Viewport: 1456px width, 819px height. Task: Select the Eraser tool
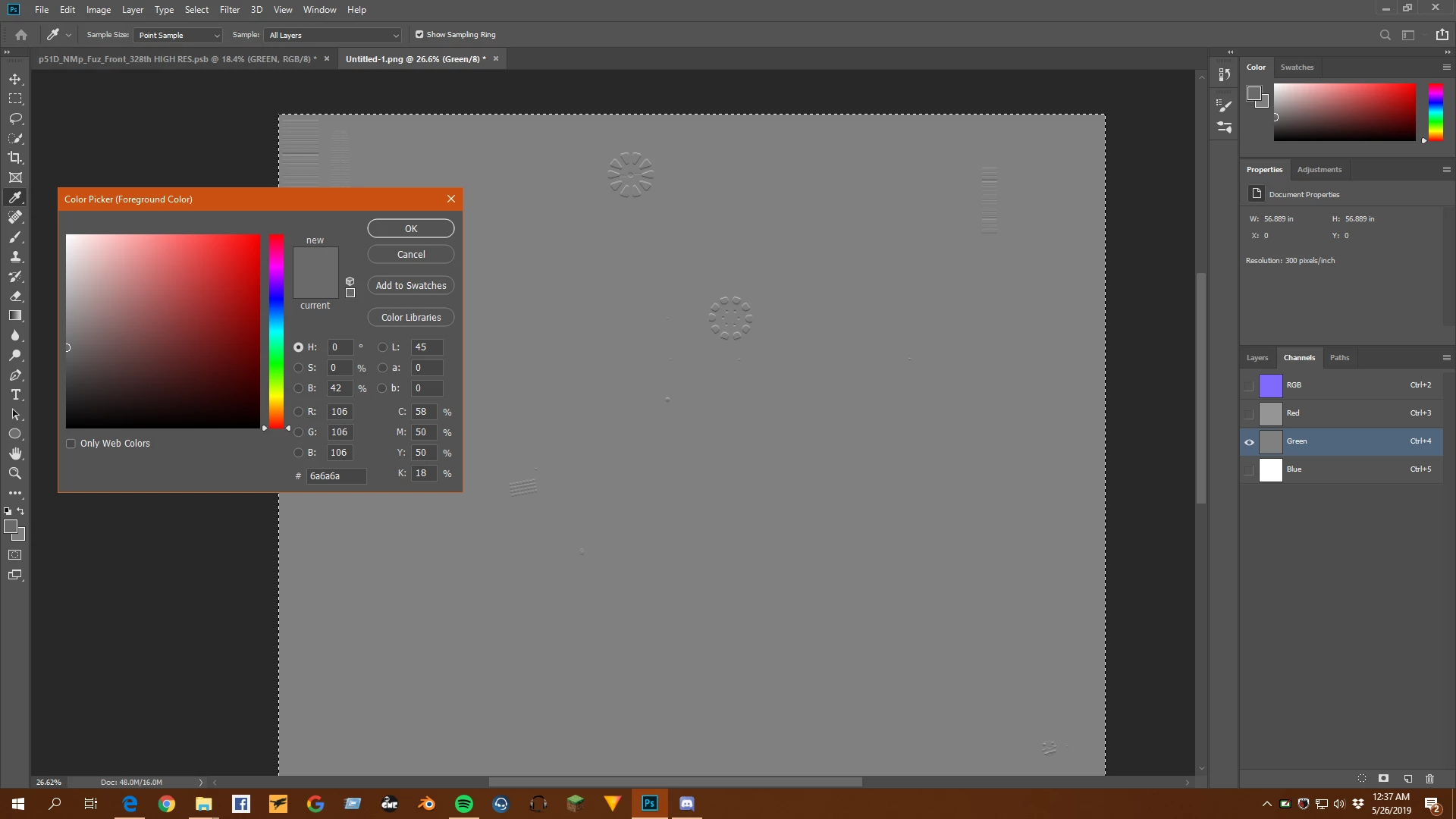(x=15, y=296)
